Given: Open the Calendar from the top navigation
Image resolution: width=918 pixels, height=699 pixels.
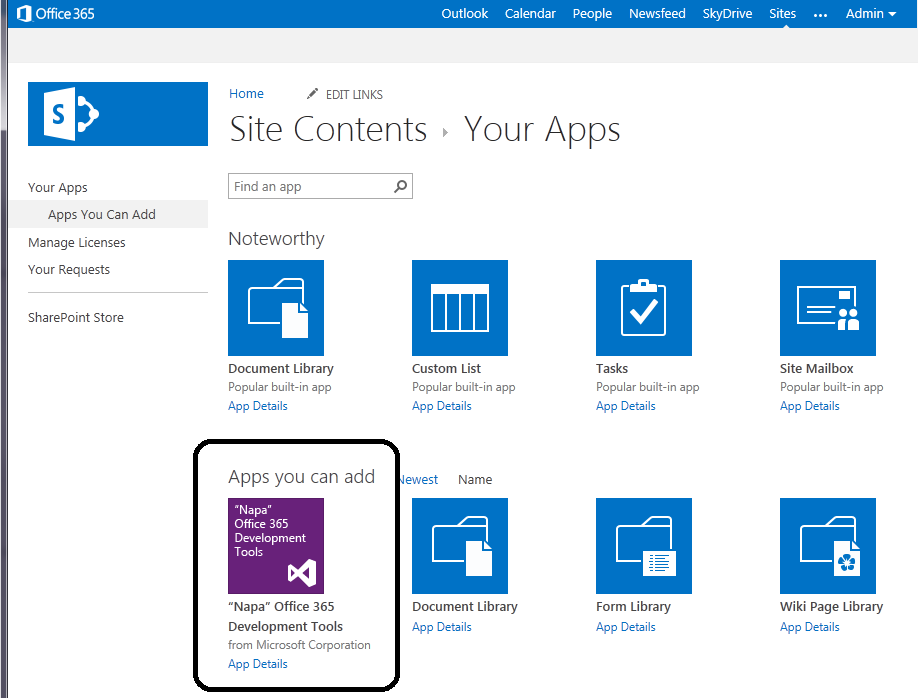Looking at the screenshot, I should coord(530,13).
